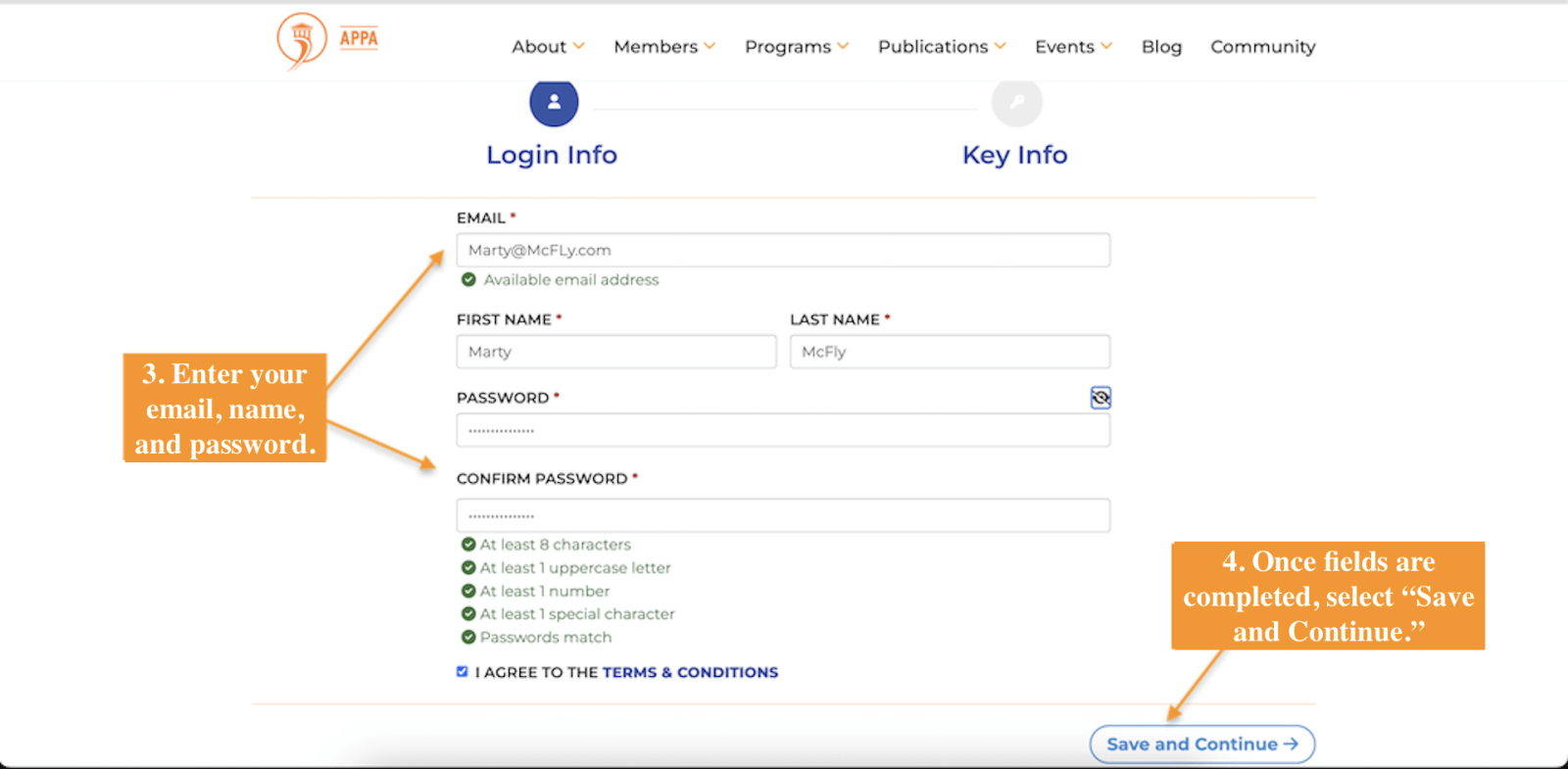Click the Key Info step key icon

[x=1016, y=102]
